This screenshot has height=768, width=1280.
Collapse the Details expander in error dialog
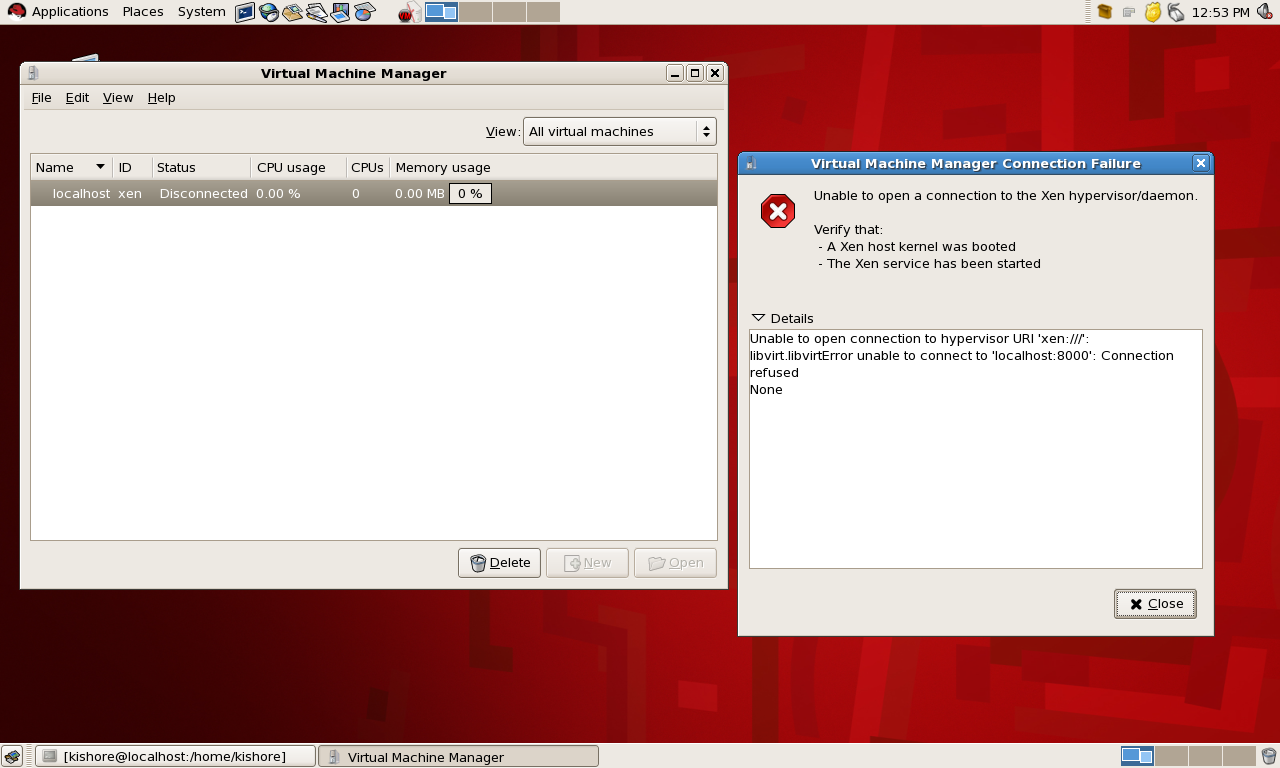point(759,318)
